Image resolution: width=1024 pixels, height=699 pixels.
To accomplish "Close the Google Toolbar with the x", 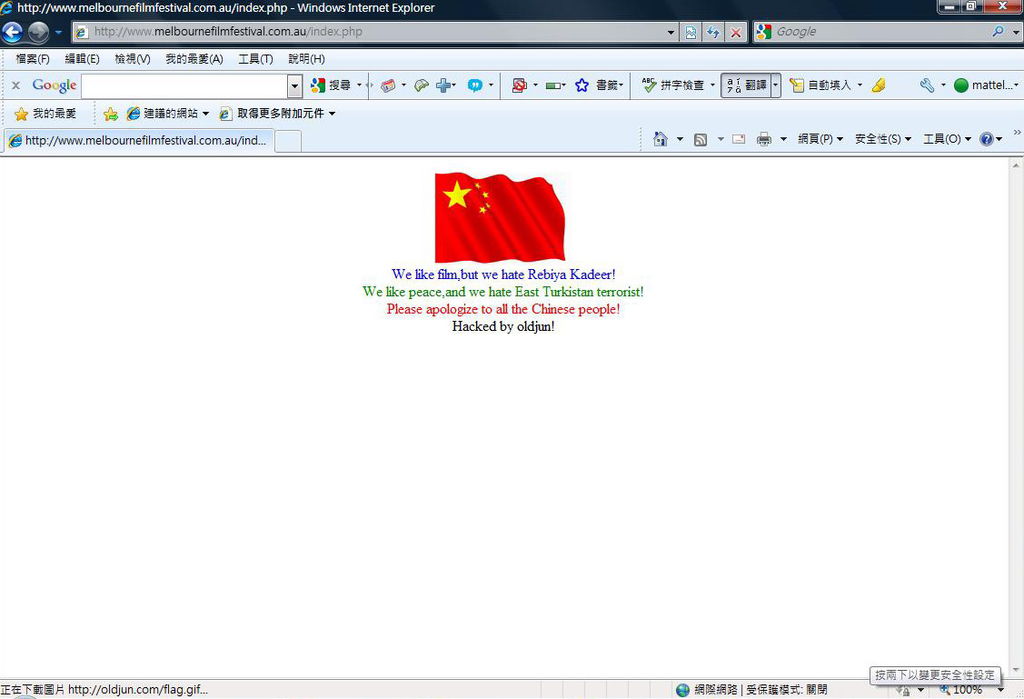I will coord(16,85).
